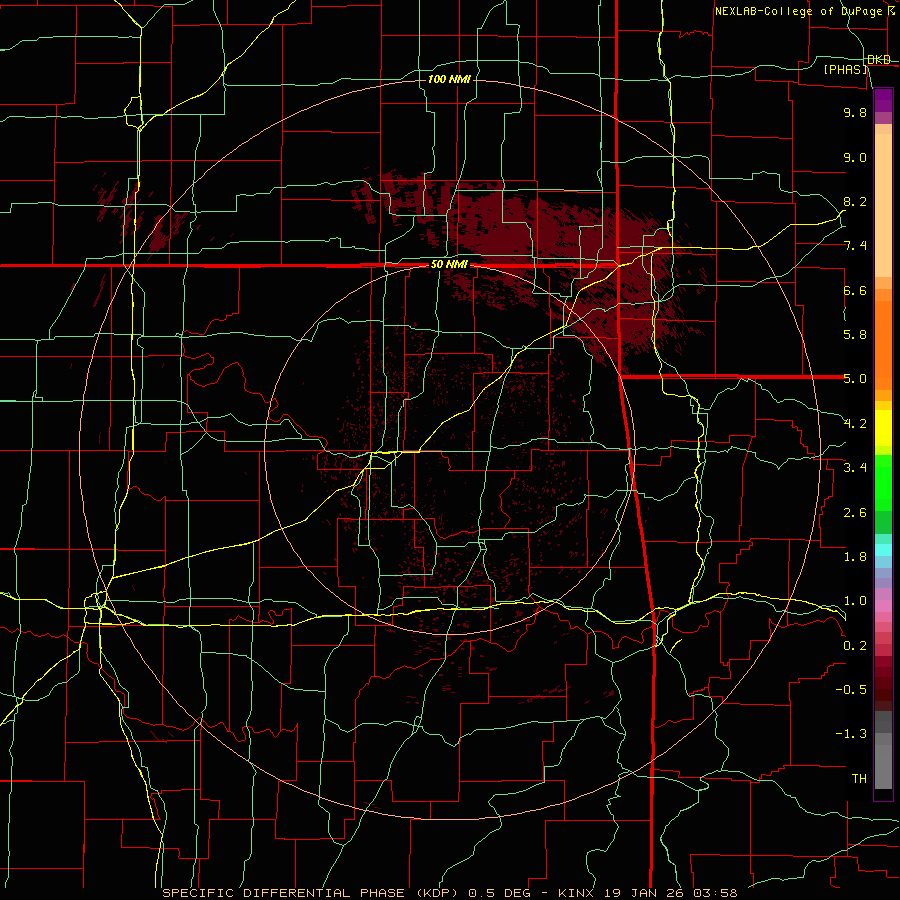Click the NEXLAB-College of DuPage credit text

click(798, 11)
